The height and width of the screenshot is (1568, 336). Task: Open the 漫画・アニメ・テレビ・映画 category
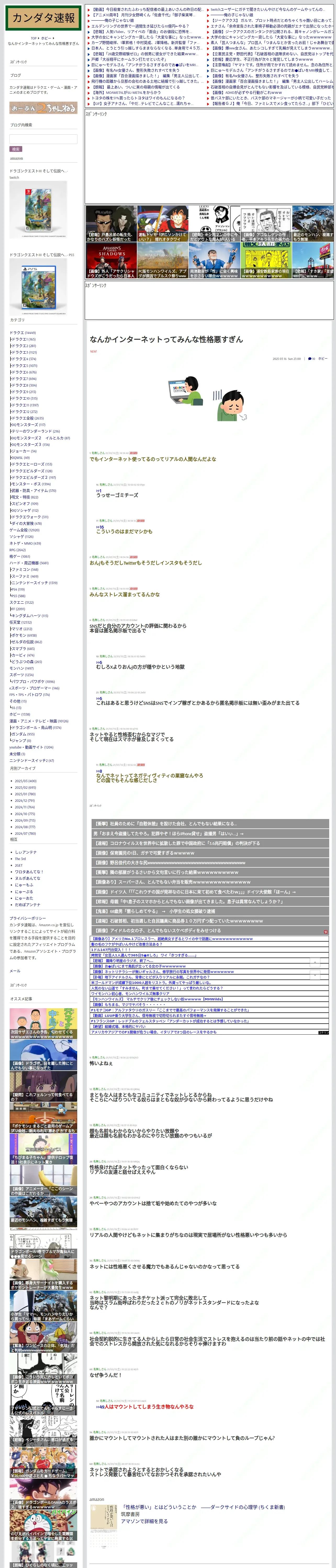click(38, 721)
